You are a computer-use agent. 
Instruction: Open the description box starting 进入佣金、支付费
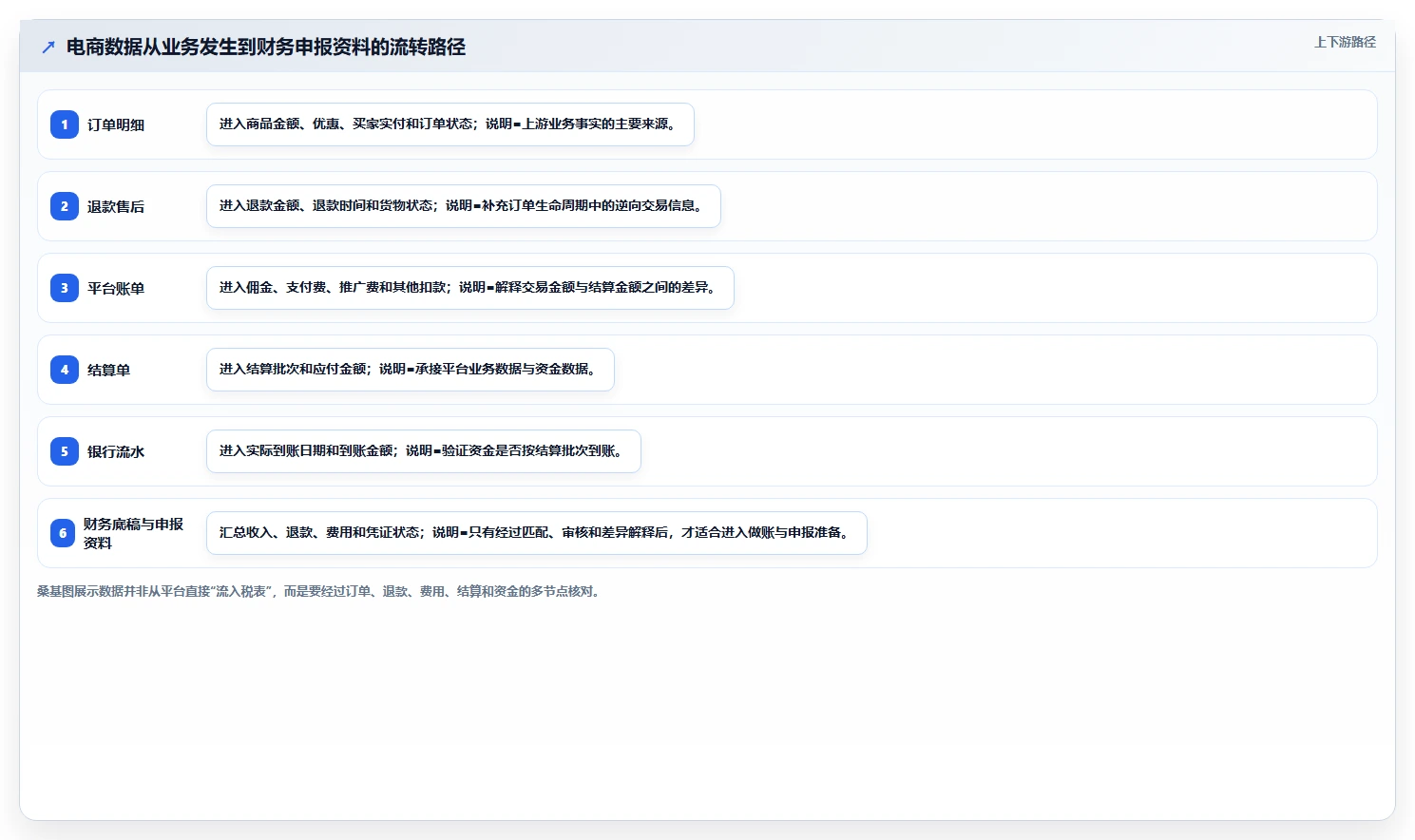470,288
